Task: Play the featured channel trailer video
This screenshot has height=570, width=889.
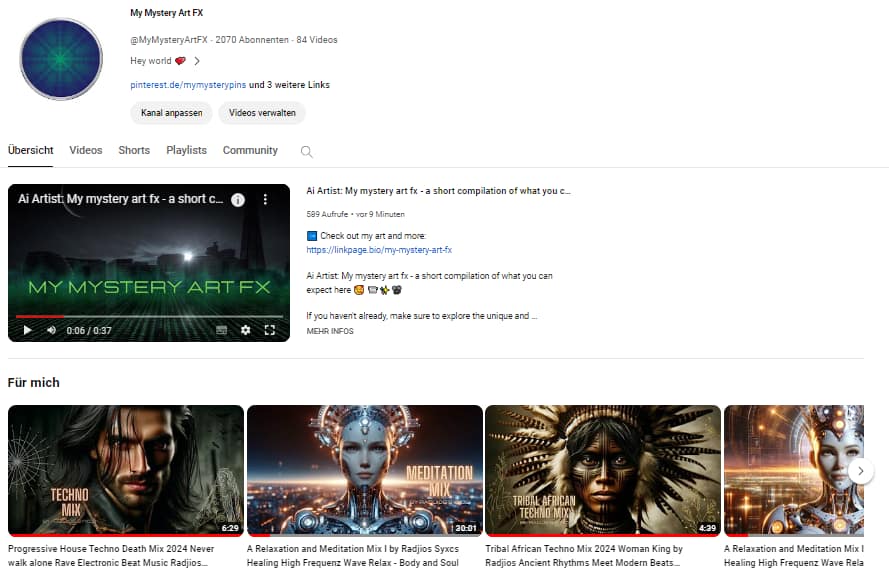Action: 28,330
